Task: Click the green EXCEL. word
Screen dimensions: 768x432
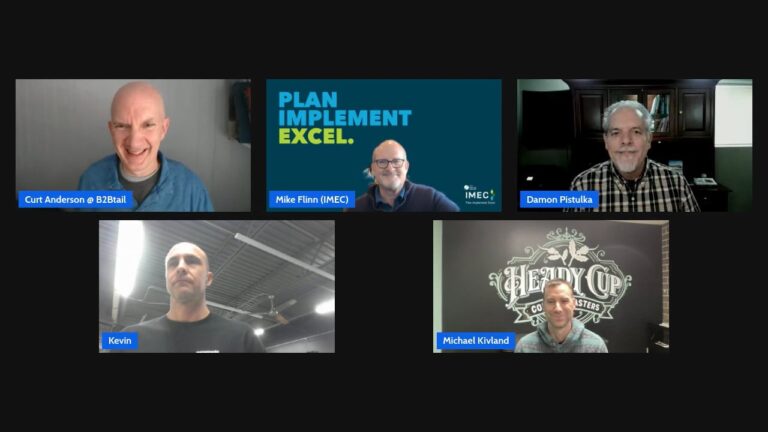Action: click(x=316, y=137)
